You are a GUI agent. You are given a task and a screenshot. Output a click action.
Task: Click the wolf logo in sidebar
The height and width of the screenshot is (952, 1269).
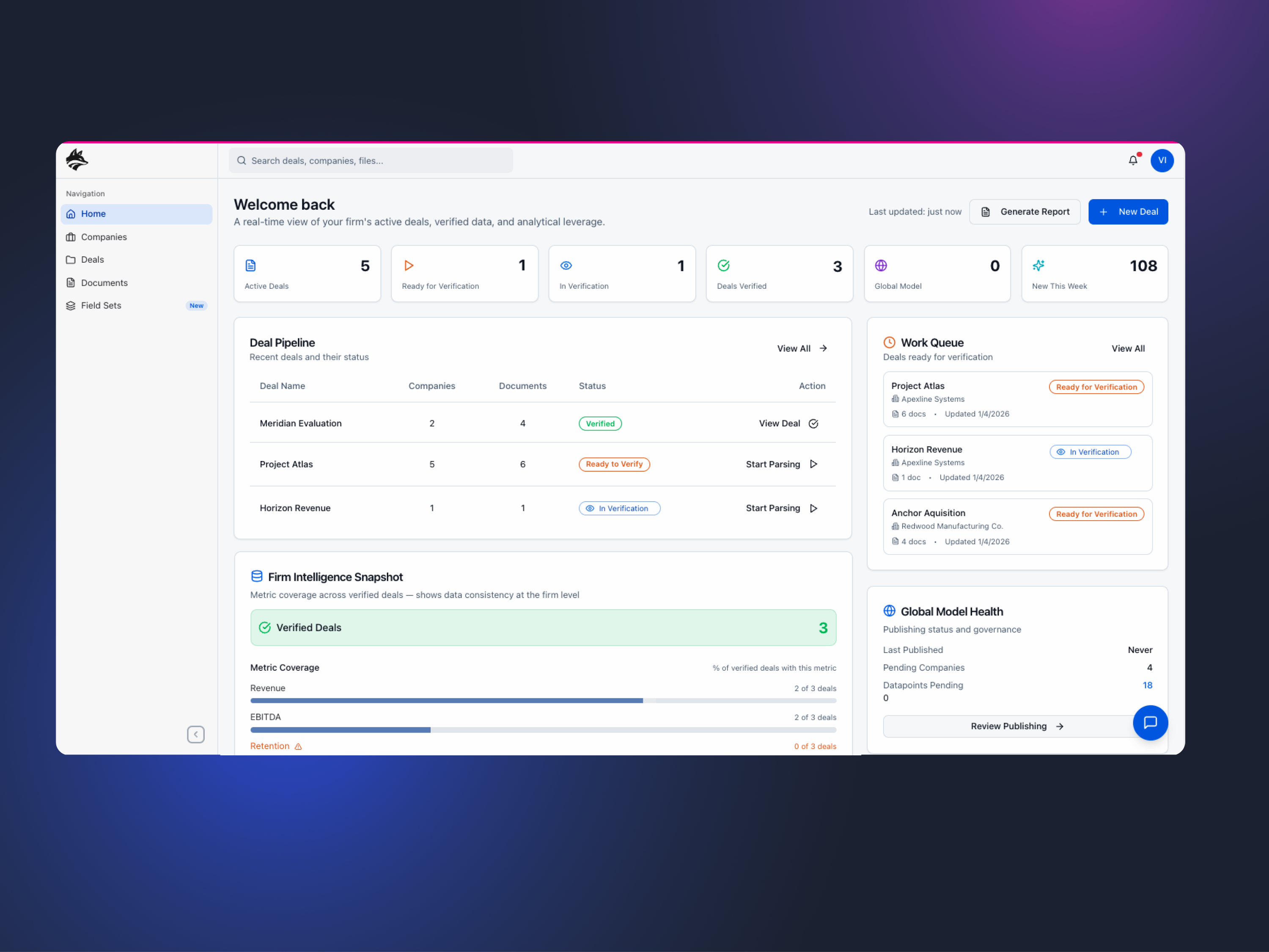click(77, 160)
